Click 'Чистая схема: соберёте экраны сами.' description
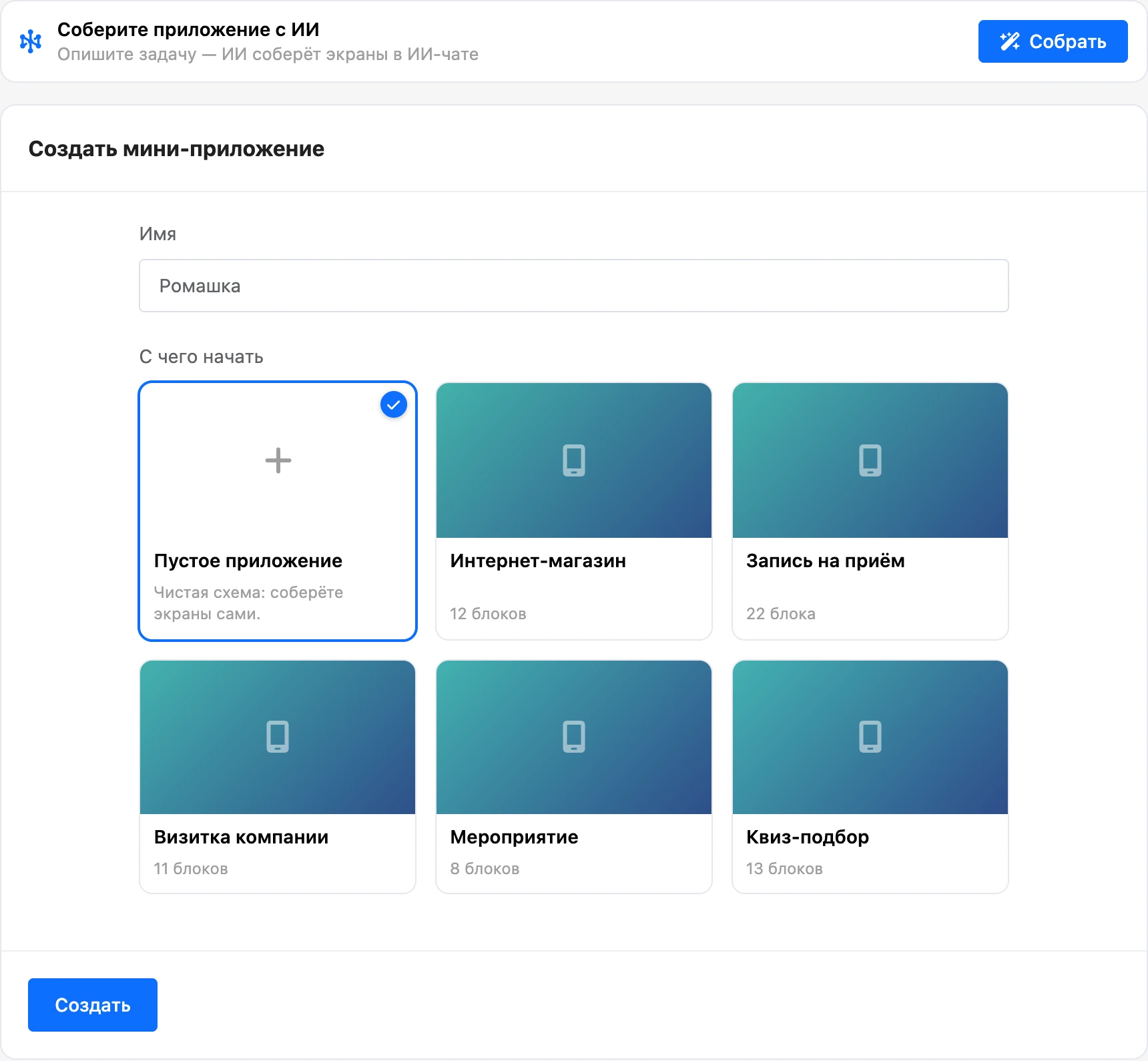This screenshot has height=1061, width=1148. (x=248, y=603)
